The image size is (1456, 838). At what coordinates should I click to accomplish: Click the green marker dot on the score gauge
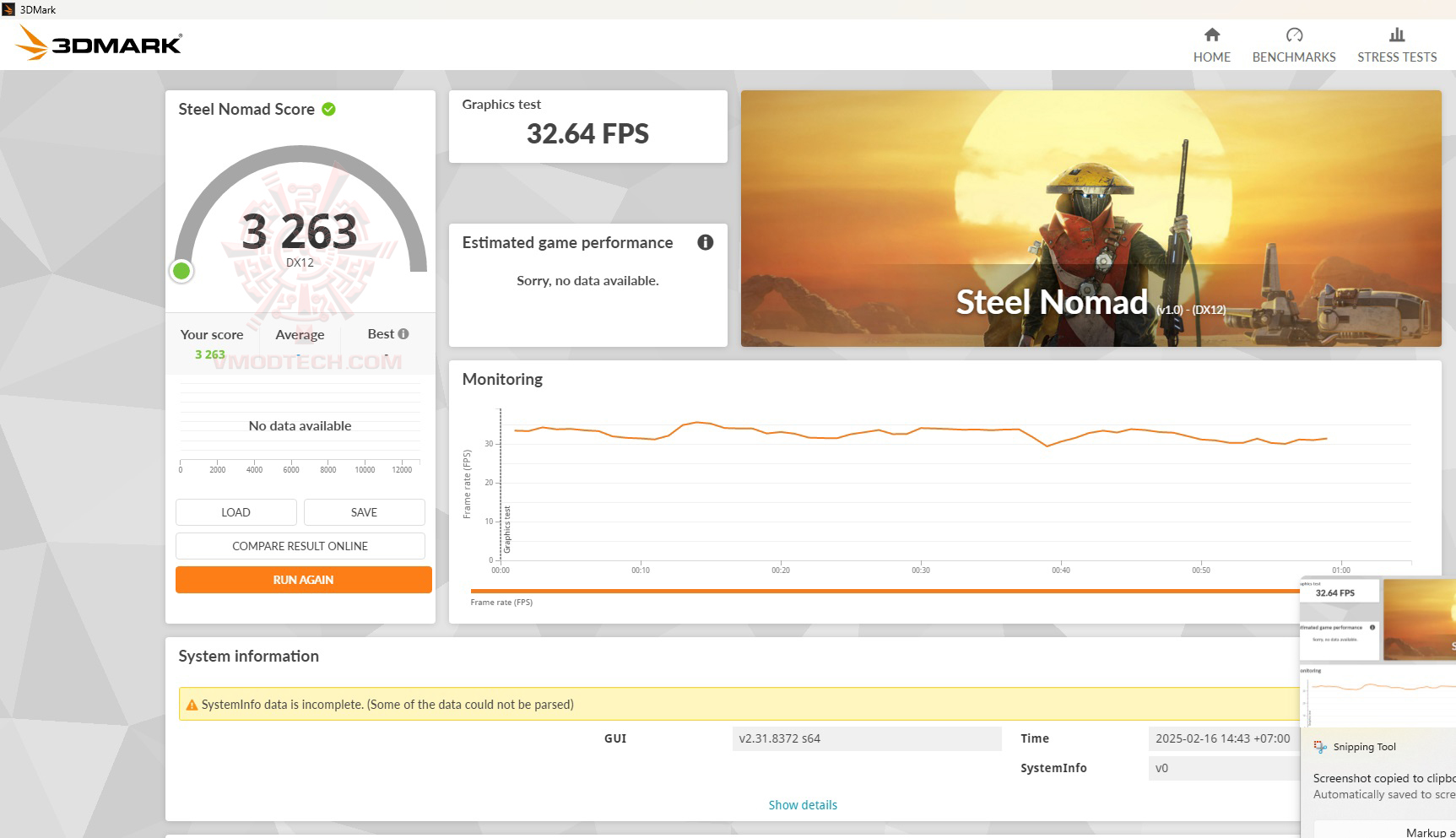pos(181,271)
